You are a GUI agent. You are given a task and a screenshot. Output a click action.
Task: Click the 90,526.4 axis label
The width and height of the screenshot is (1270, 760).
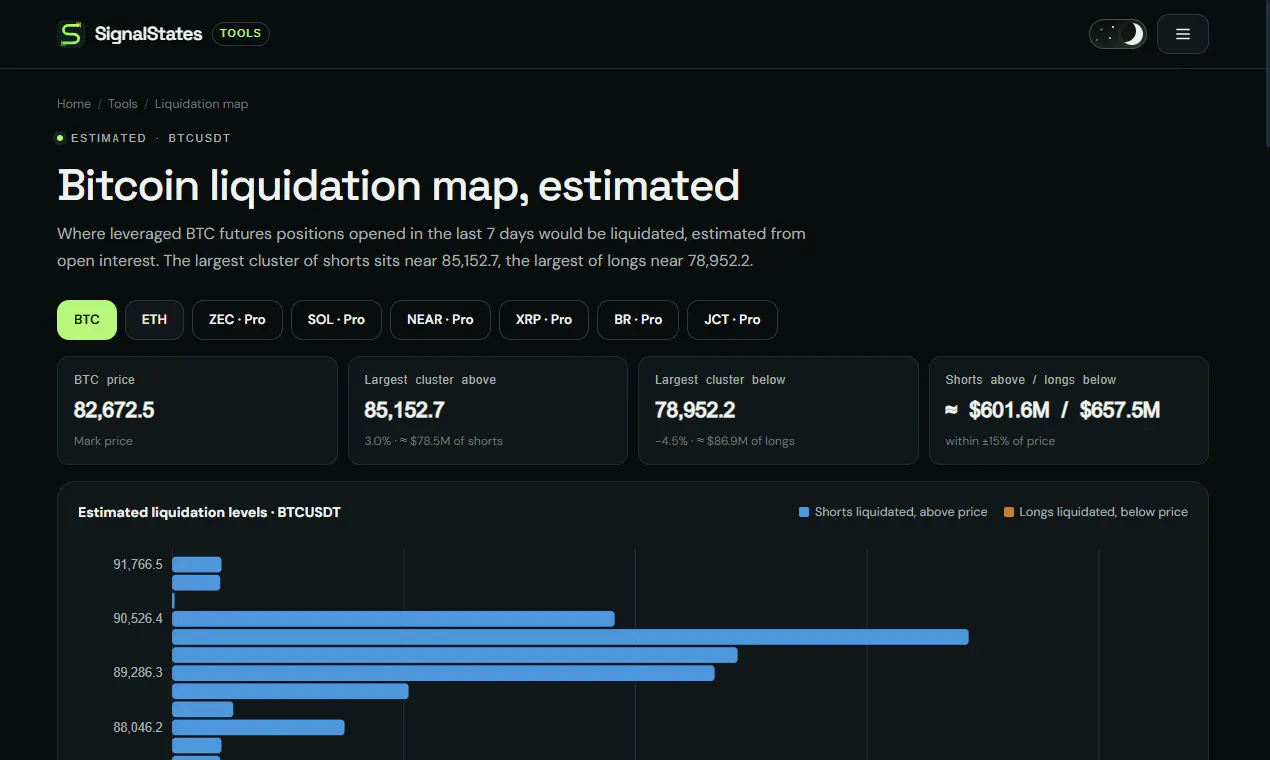click(x=138, y=619)
